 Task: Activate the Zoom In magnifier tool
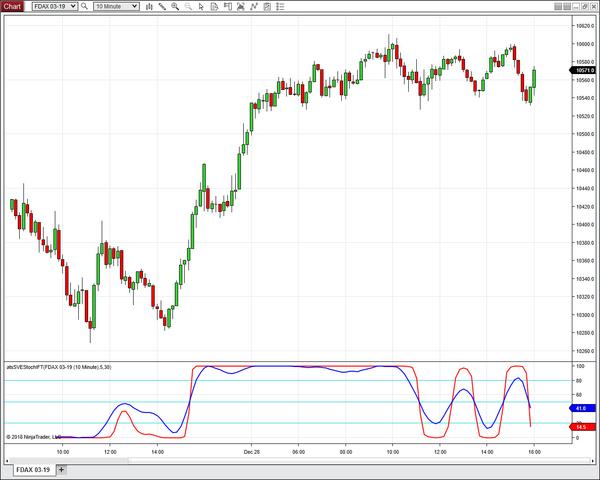click(x=175, y=7)
